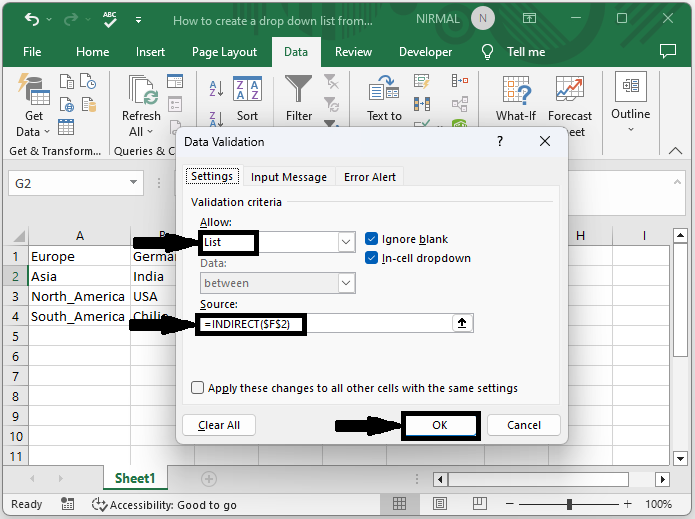Run Spelling check from quick access toolbar
The width and height of the screenshot is (695, 519).
pyautogui.click(x=109, y=20)
